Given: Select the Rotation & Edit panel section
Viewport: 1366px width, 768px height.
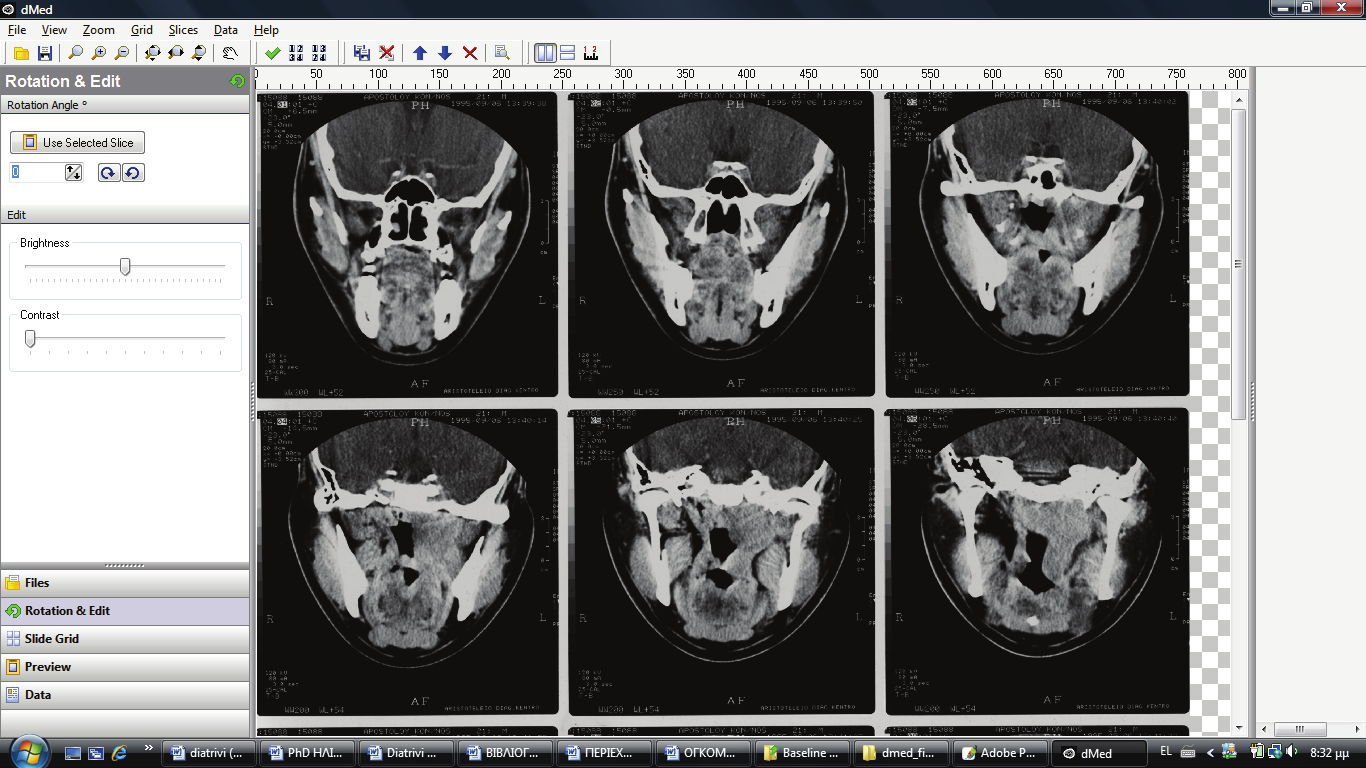Looking at the screenshot, I should coord(125,611).
